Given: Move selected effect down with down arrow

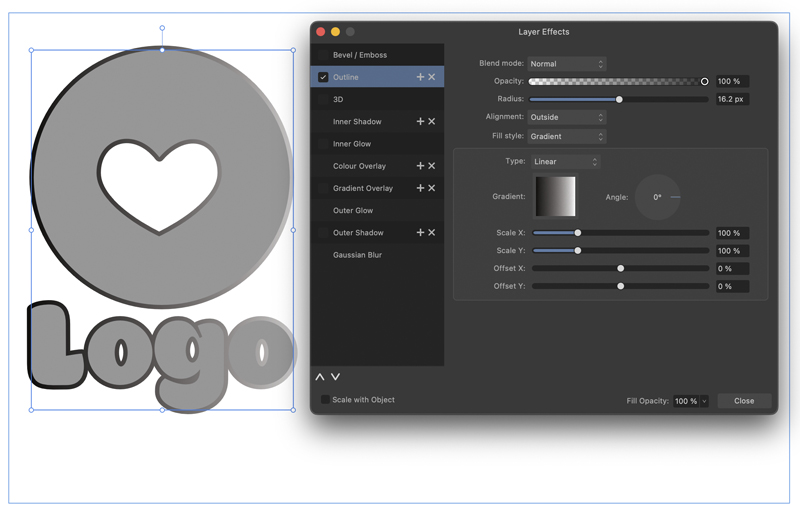Looking at the screenshot, I should point(335,377).
